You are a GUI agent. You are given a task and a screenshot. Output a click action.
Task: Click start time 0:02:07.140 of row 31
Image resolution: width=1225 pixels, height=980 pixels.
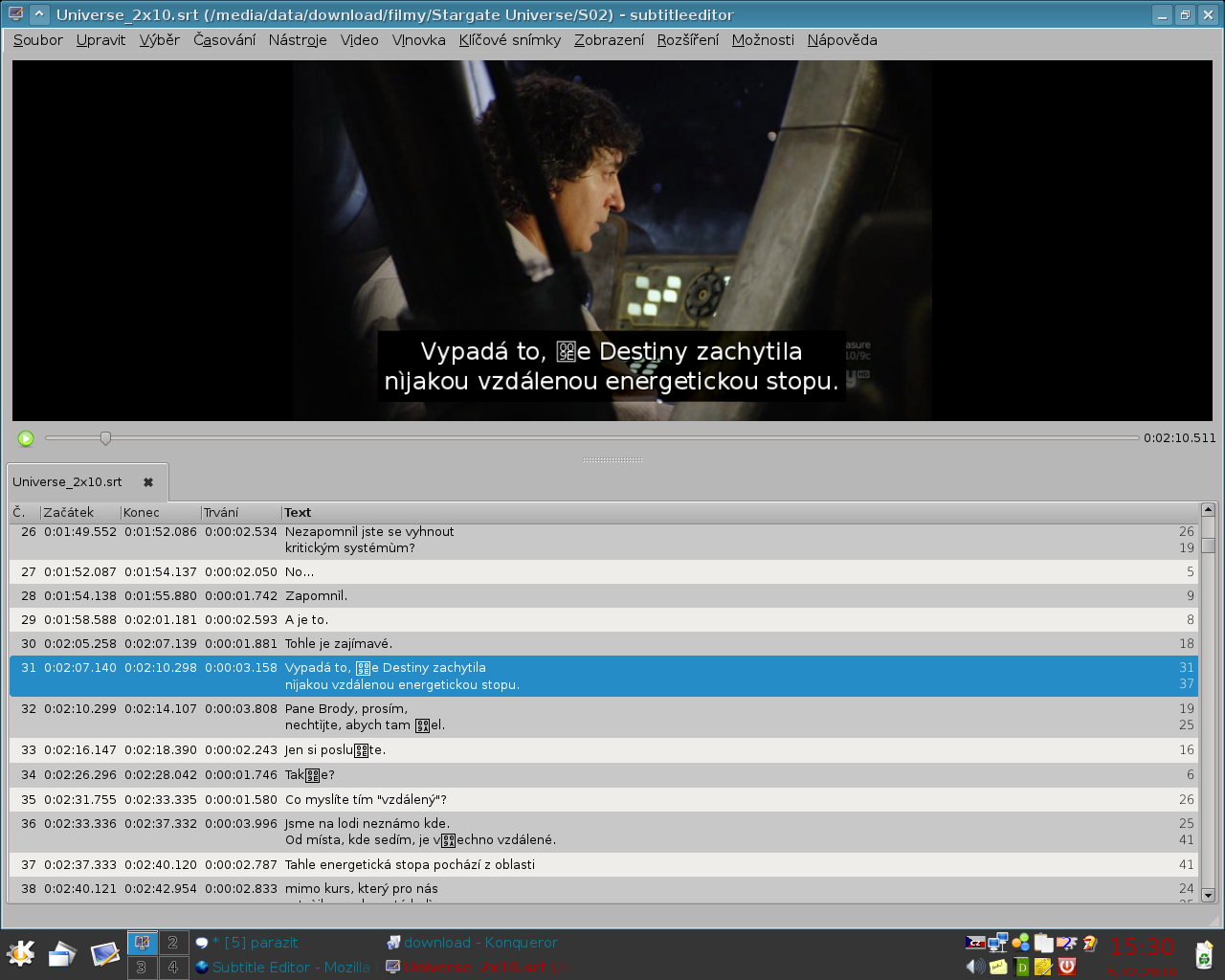[80, 668]
